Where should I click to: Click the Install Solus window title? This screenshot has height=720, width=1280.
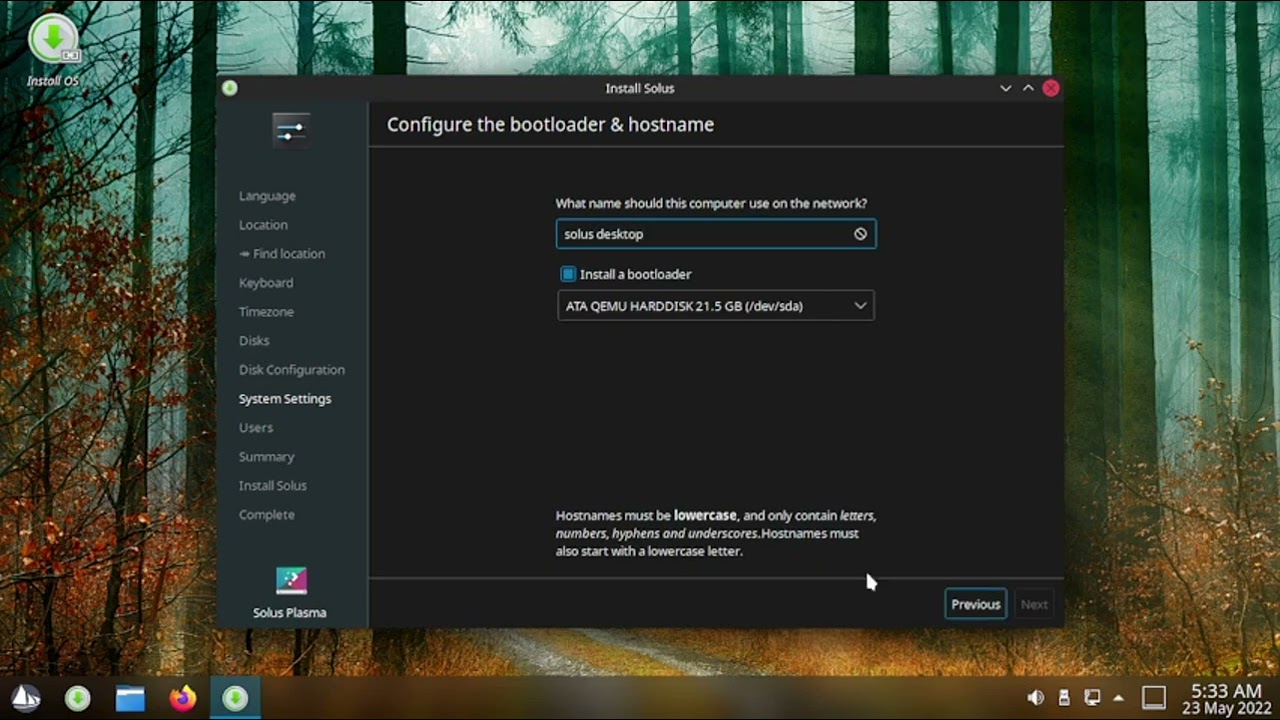tap(640, 88)
